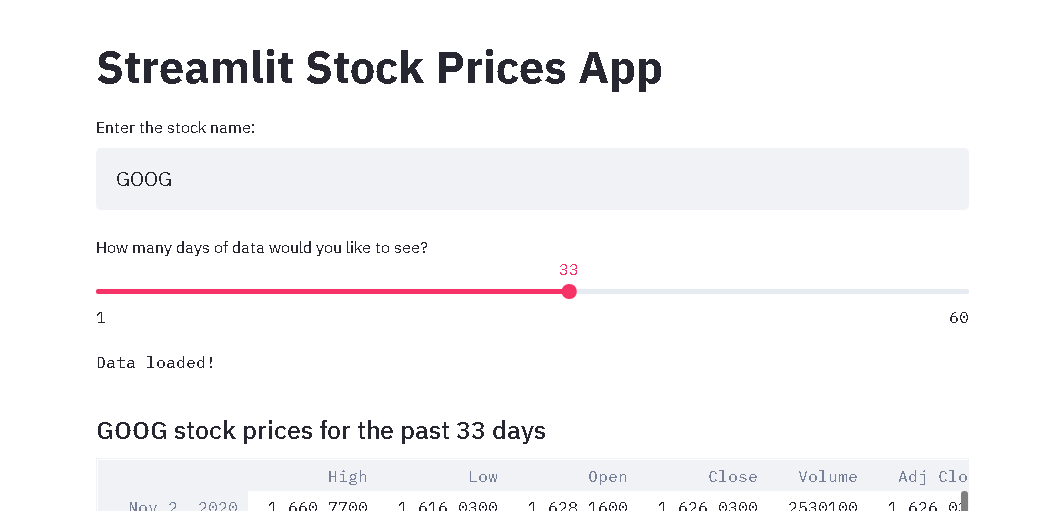The width and height of the screenshot is (1053, 511).
Task: Click the days slider handle at 33
Action: [569, 292]
